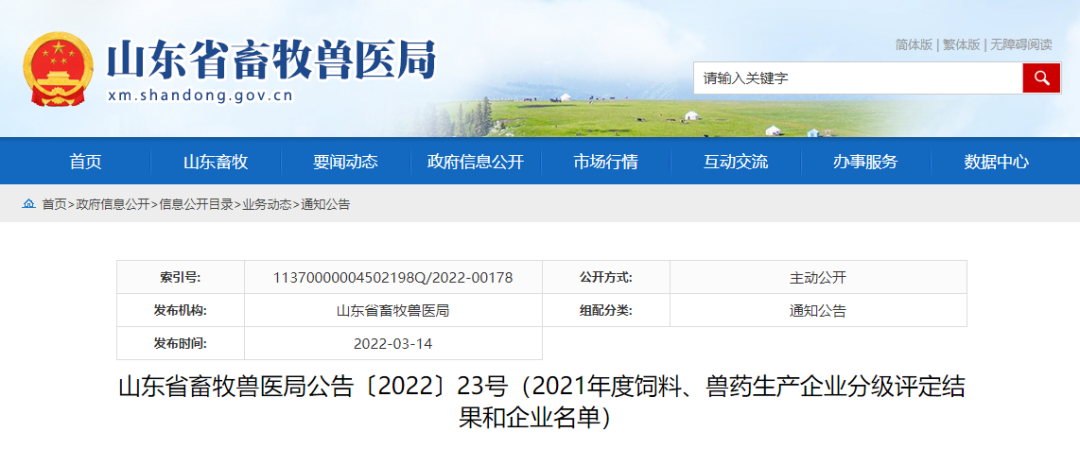The height and width of the screenshot is (449, 1080).
Task: Open the 办事服务 navigation tab
Action: [x=866, y=162]
